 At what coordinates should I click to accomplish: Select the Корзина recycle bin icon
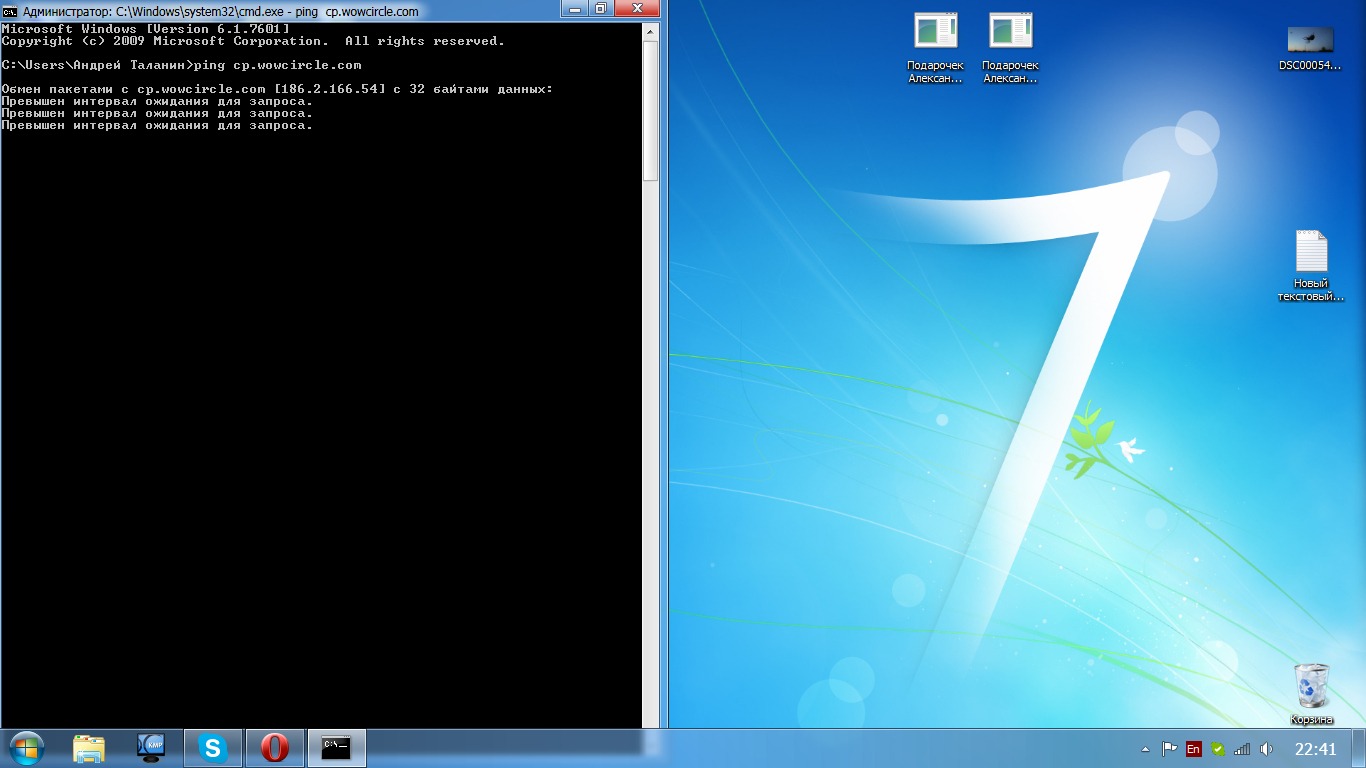coord(1311,686)
